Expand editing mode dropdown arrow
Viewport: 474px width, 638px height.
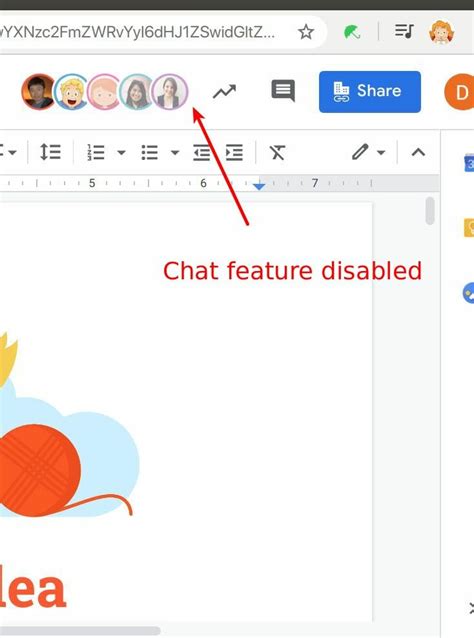click(x=381, y=153)
